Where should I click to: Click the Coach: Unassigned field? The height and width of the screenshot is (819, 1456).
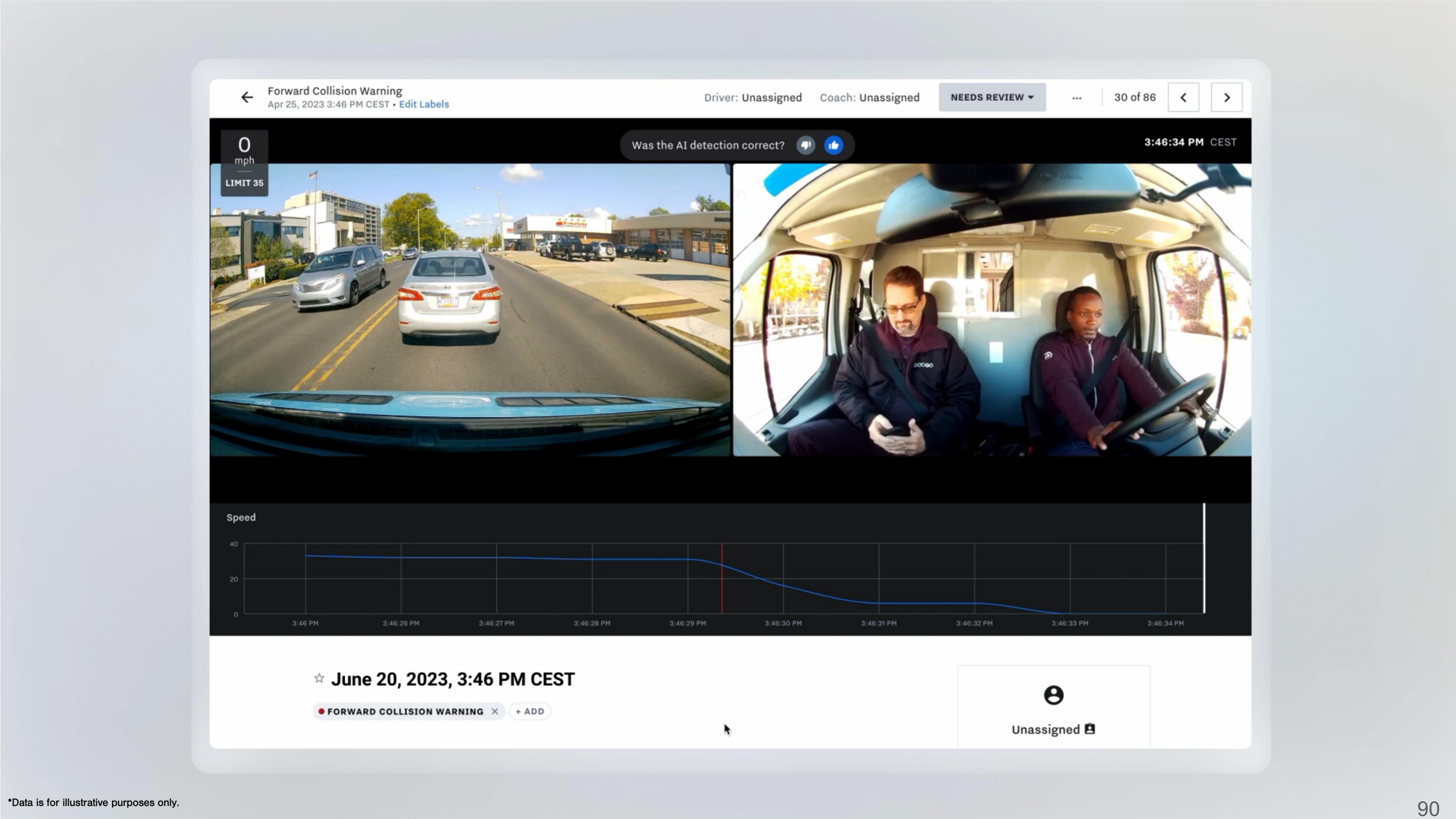[869, 97]
